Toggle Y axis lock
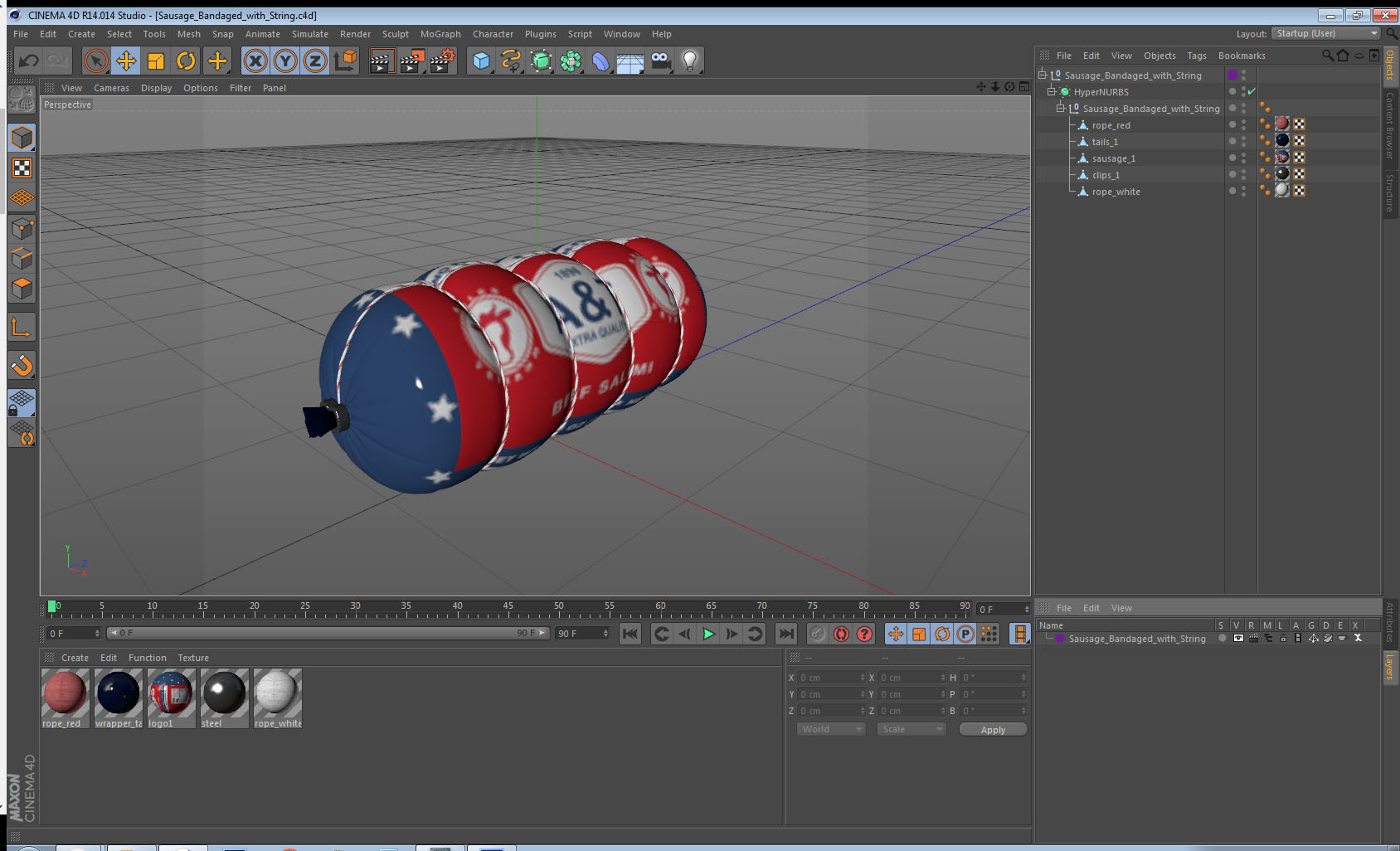This screenshot has height=851, width=1400. point(285,61)
